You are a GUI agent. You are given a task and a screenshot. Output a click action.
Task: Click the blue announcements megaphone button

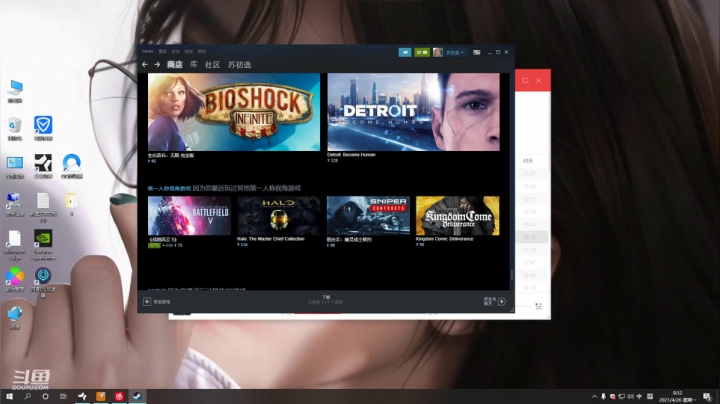405,52
